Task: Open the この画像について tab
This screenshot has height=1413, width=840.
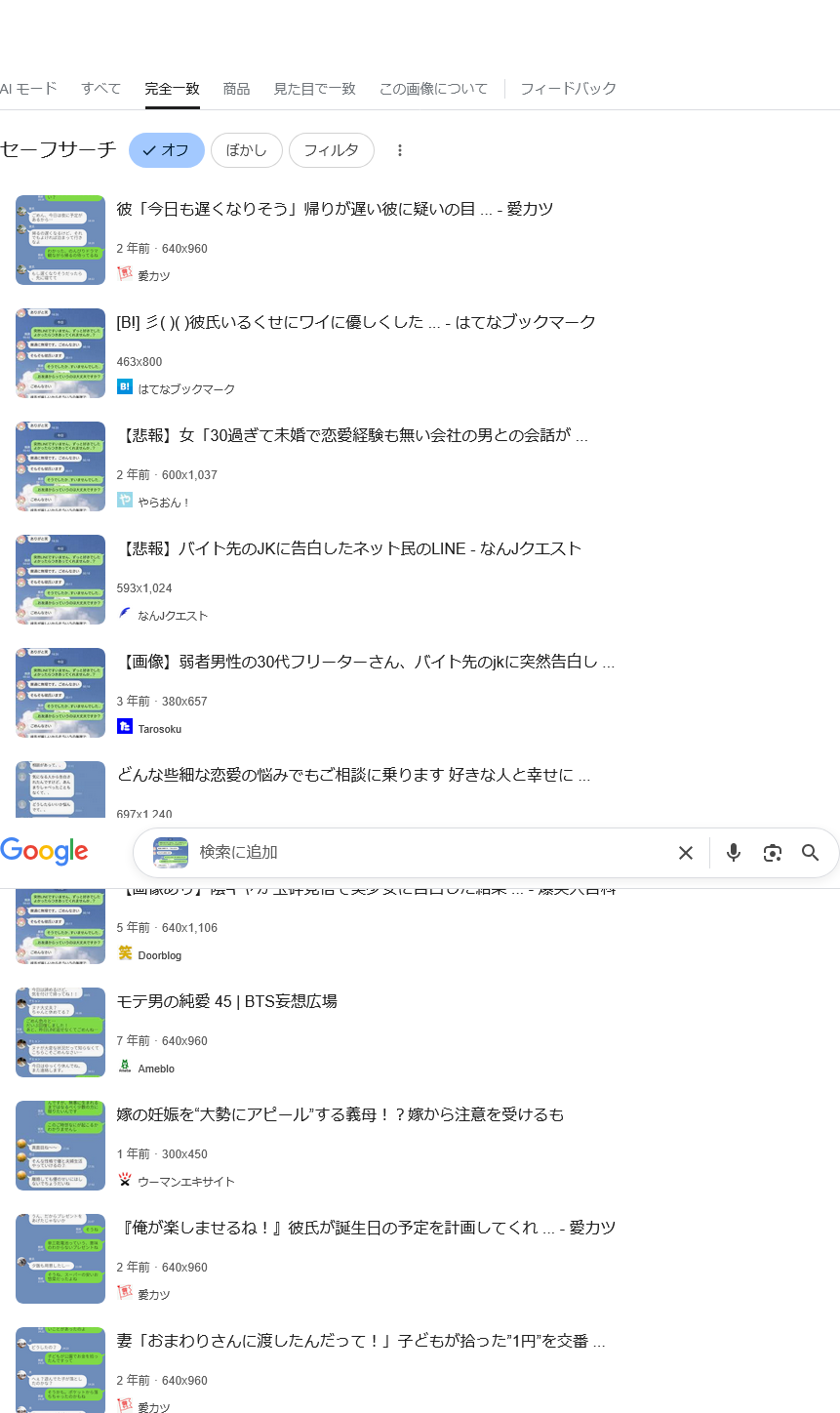Action: [x=433, y=89]
